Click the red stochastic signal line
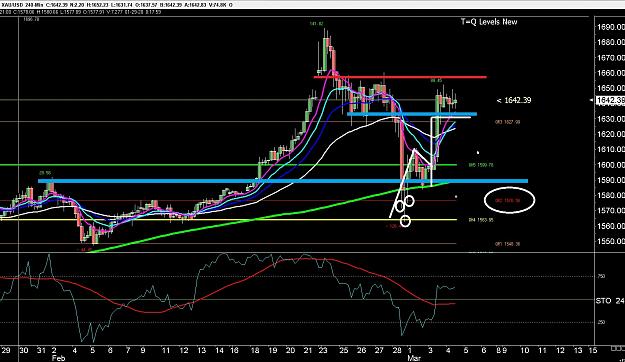 pyautogui.click(x=227, y=285)
